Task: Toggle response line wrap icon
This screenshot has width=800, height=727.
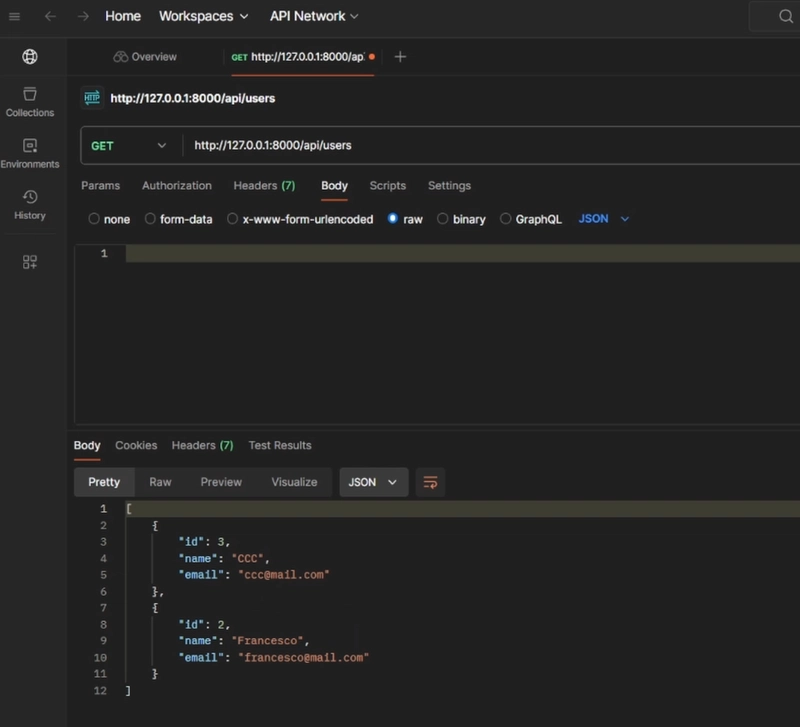Action: point(430,482)
